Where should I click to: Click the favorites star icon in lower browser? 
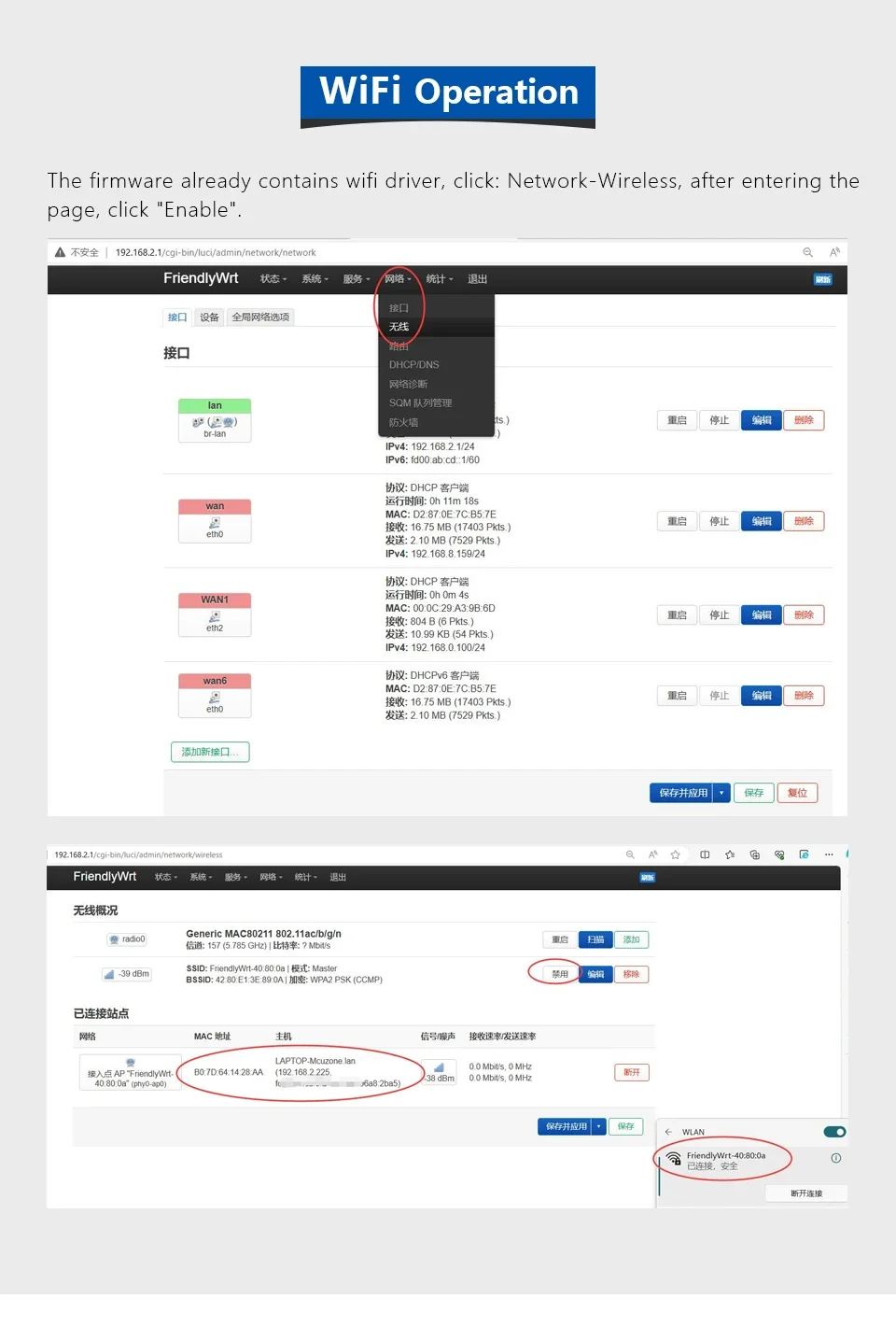tap(675, 854)
